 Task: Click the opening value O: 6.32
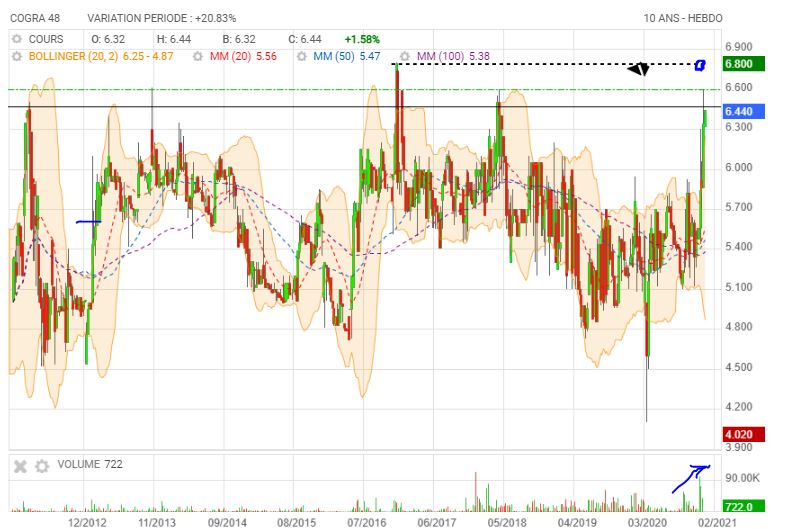click(x=108, y=39)
